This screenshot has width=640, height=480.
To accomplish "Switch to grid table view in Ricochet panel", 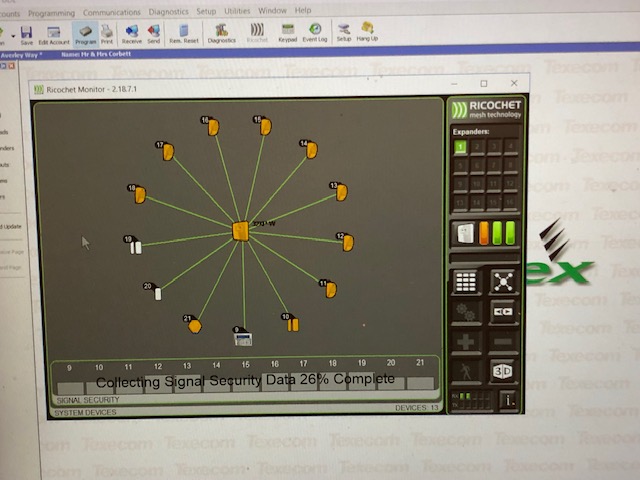I will tap(466, 282).
